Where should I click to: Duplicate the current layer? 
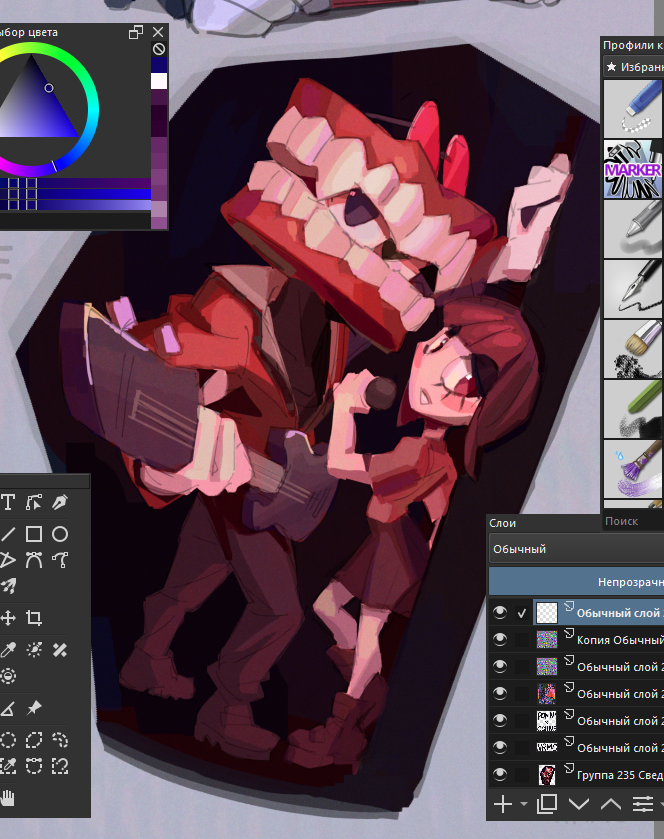(x=547, y=804)
